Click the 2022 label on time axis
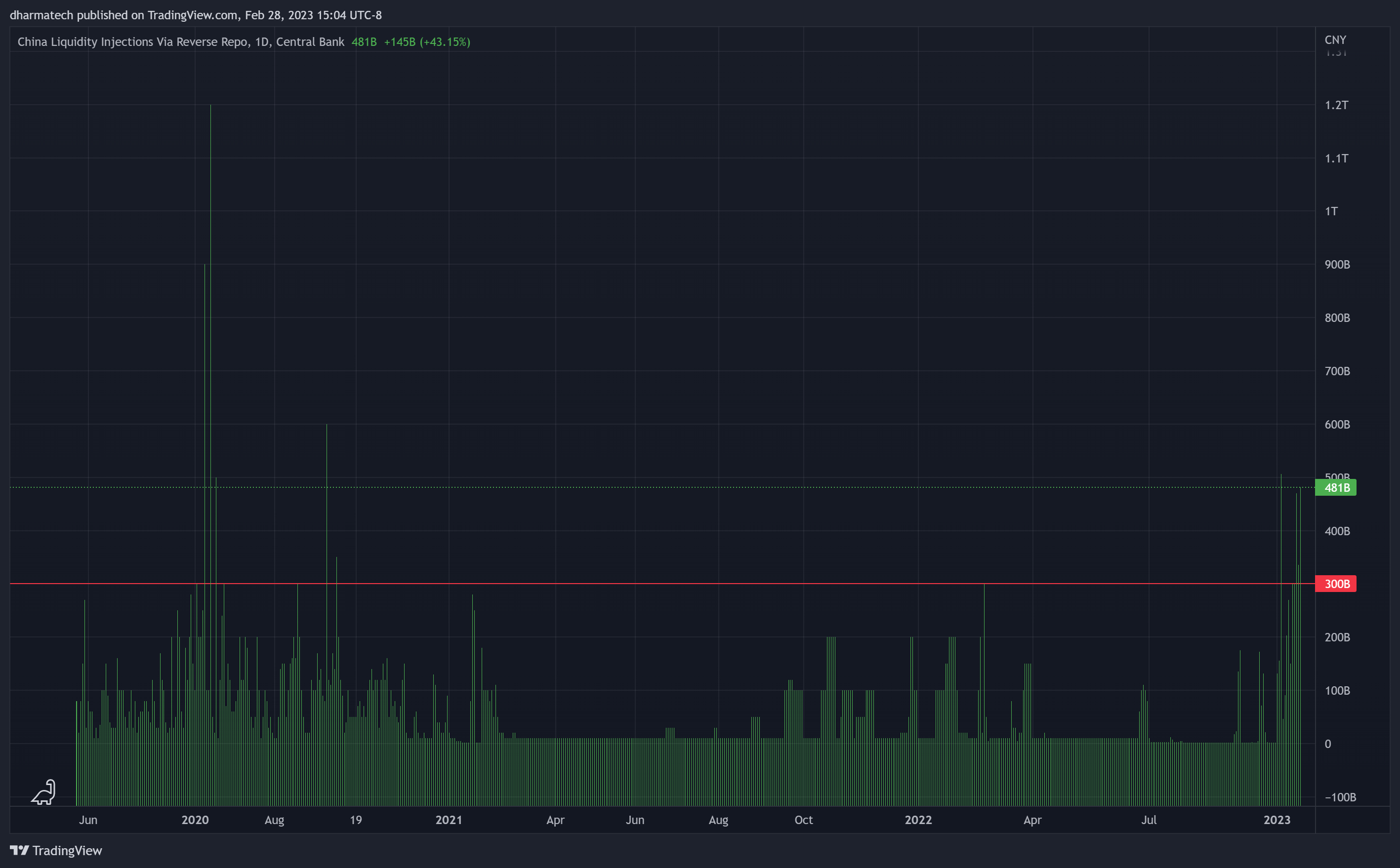This screenshot has height=868, width=1400. tap(918, 820)
